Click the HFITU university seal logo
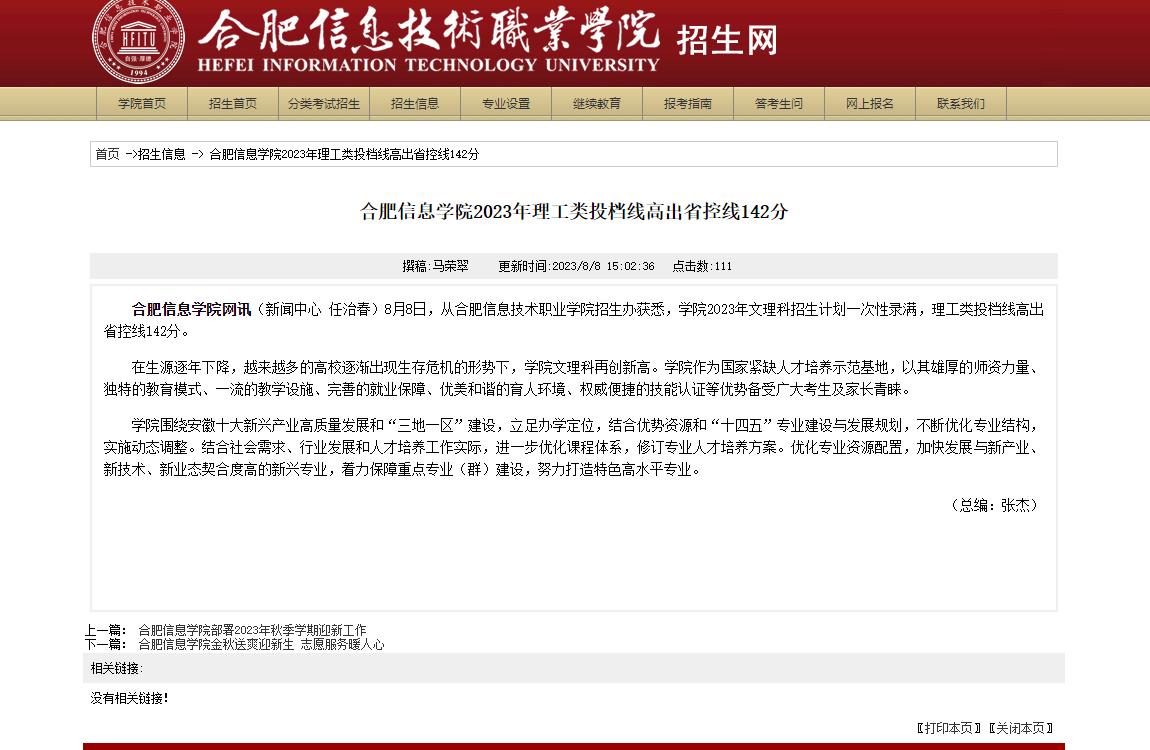1150x750 pixels. pos(139,40)
